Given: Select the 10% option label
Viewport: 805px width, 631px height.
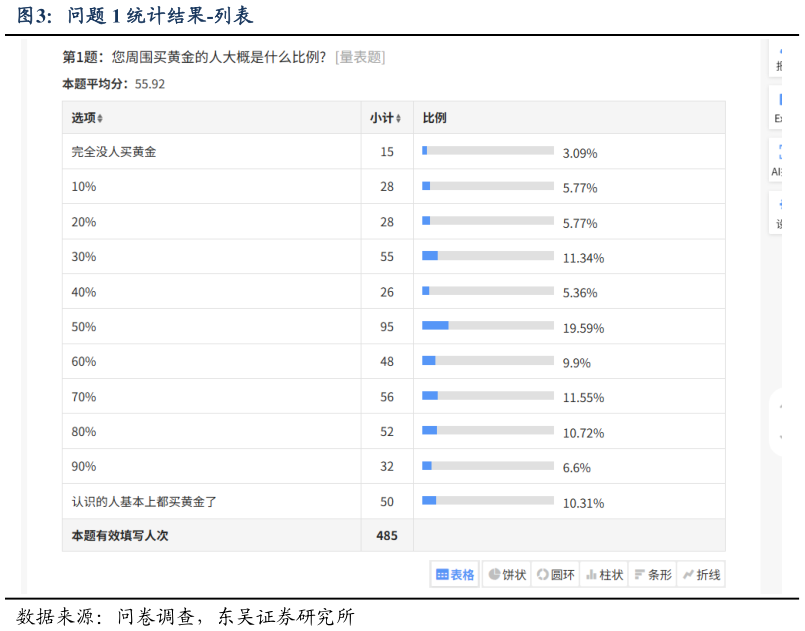Looking at the screenshot, I should pyautogui.click(x=84, y=186).
